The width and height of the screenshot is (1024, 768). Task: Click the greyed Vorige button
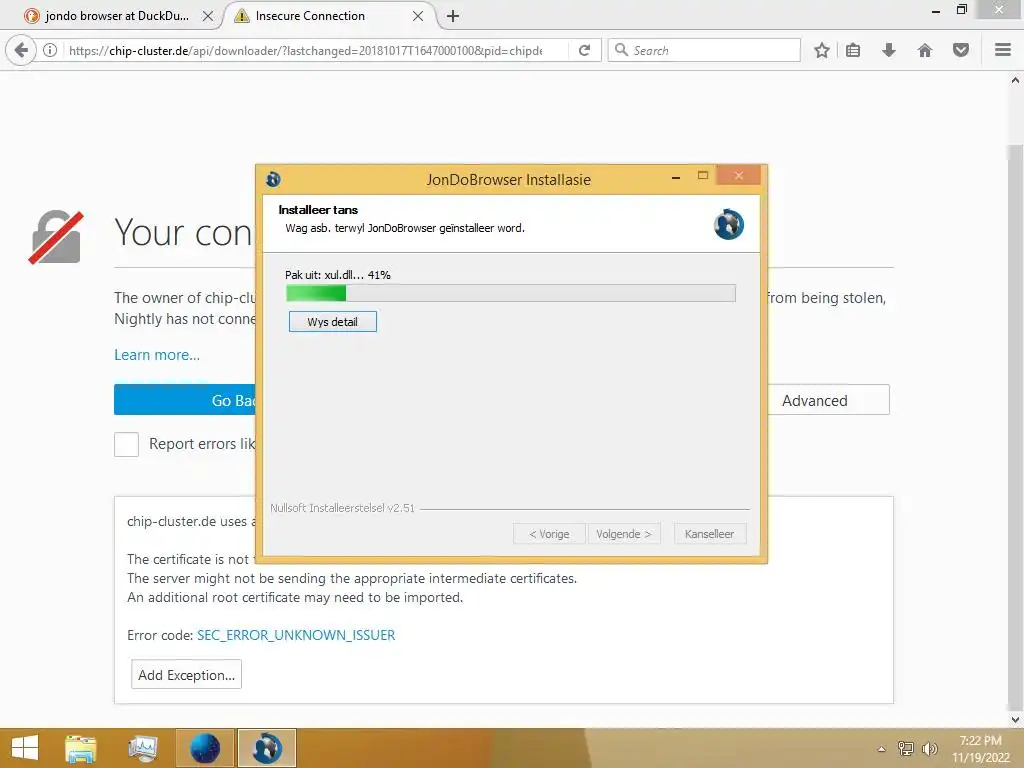point(549,534)
